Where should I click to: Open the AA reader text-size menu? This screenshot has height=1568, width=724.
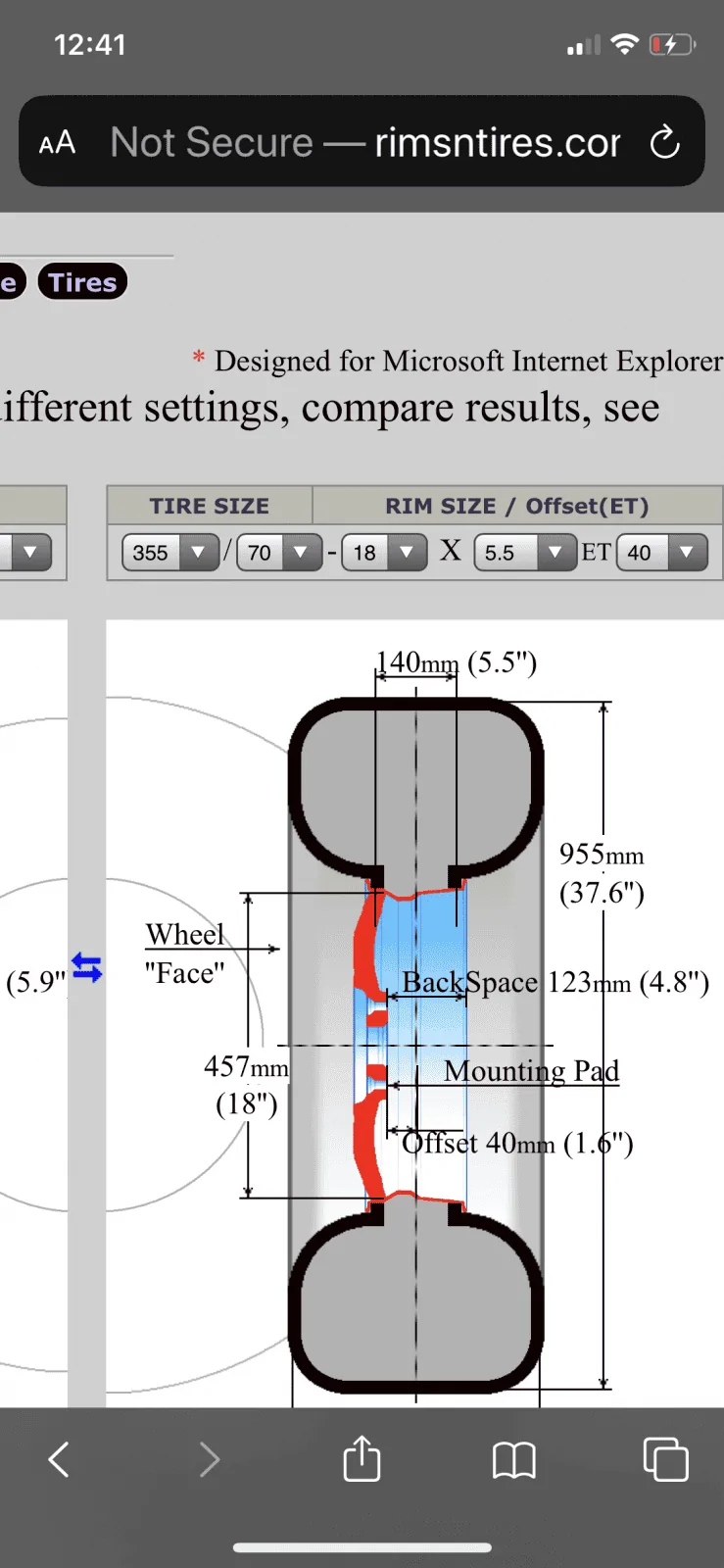point(57,143)
